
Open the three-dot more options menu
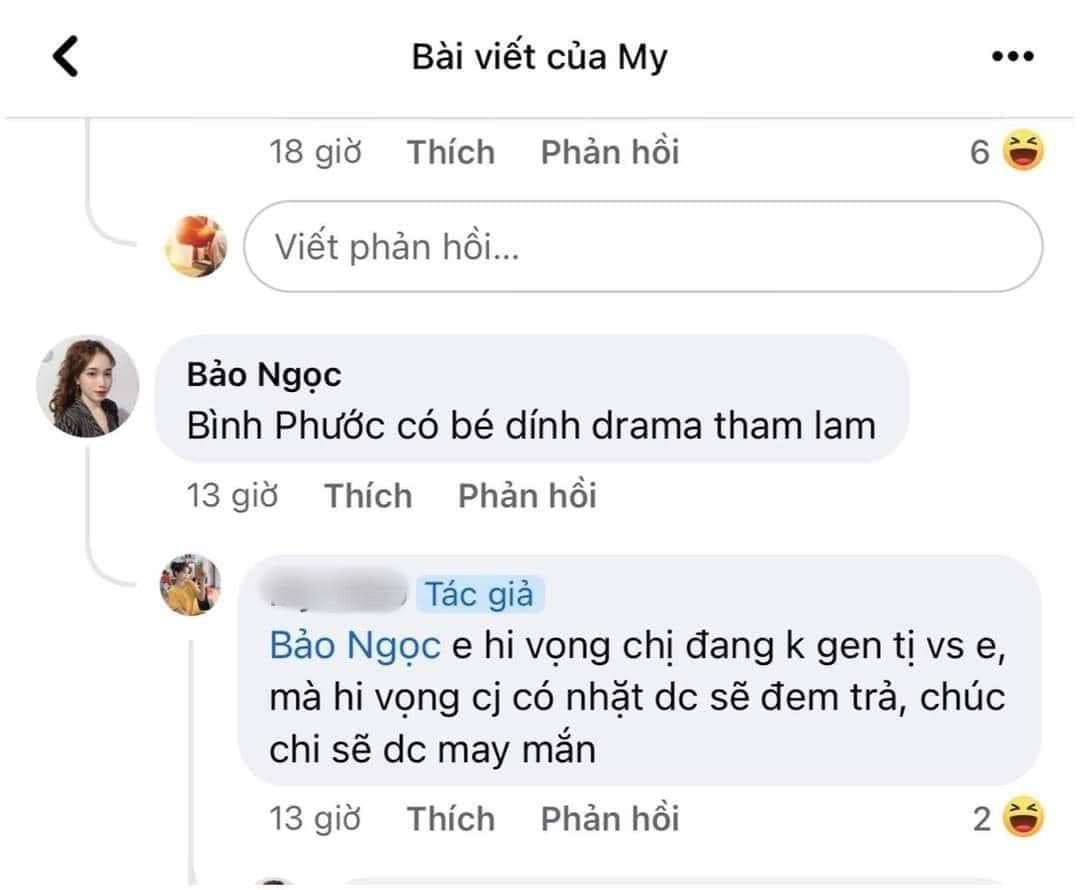pos(1011,58)
